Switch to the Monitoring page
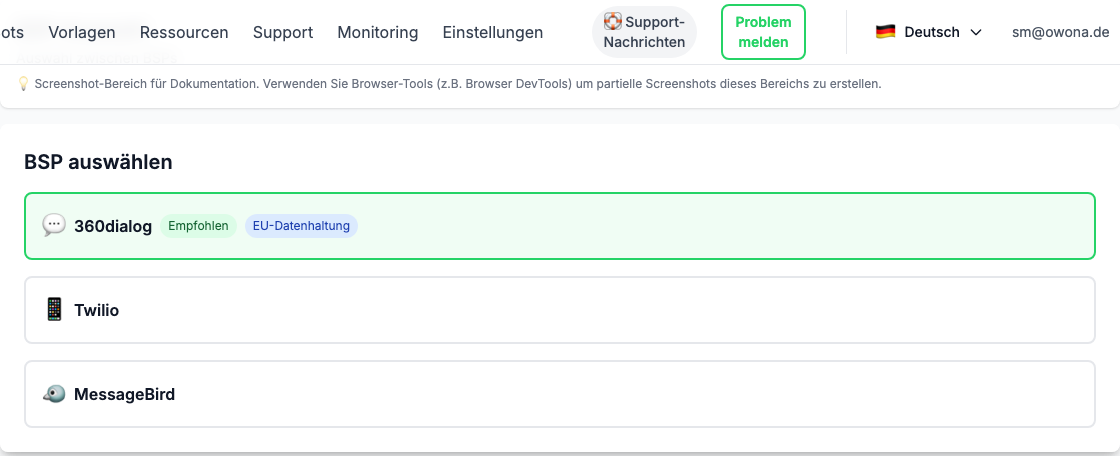This screenshot has width=1120, height=456. 377,32
